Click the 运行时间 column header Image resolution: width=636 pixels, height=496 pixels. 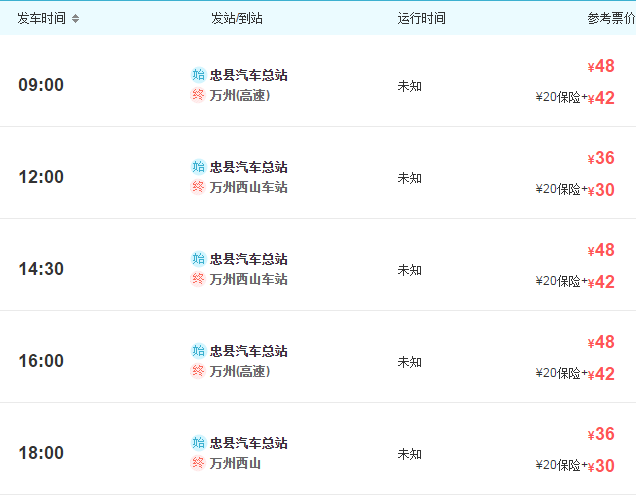(421, 18)
